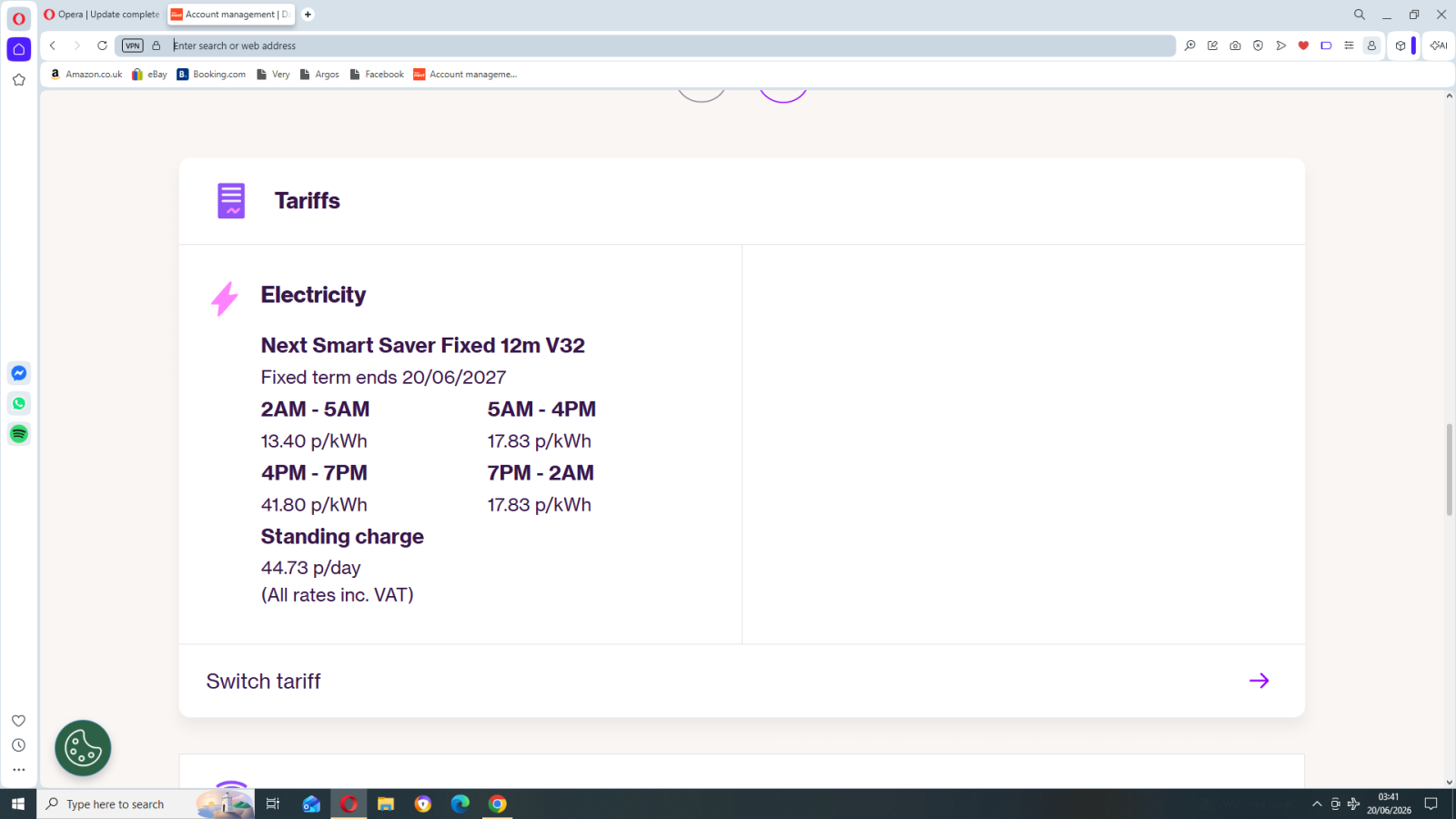Viewport: 1456px width, 819px height.
Task: Open Google Chrome from the taskbar
Action: (x=498, y=804)
